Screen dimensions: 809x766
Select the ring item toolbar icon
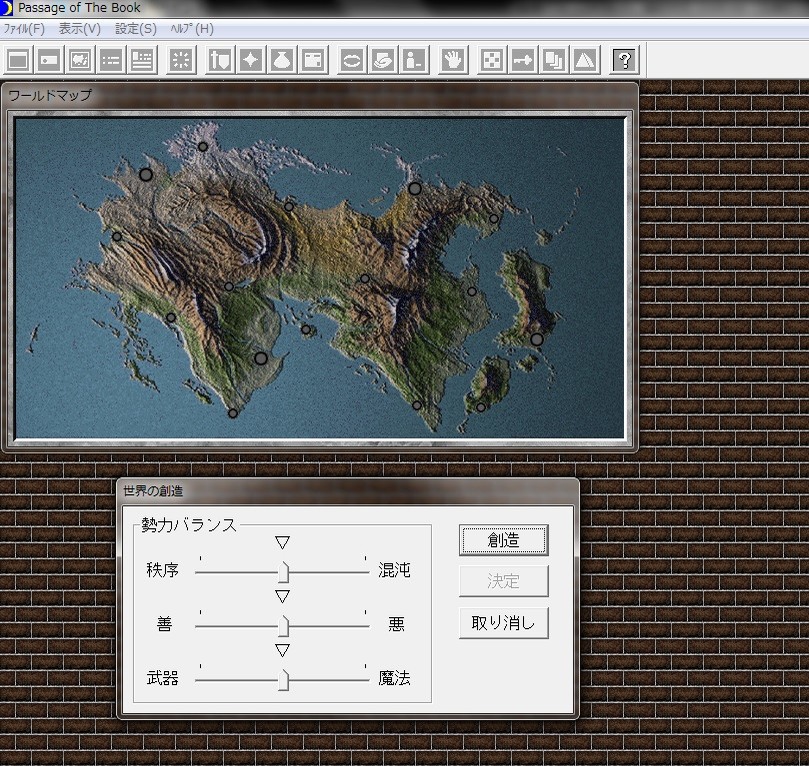pyautogui.click(x=350, y=60)
